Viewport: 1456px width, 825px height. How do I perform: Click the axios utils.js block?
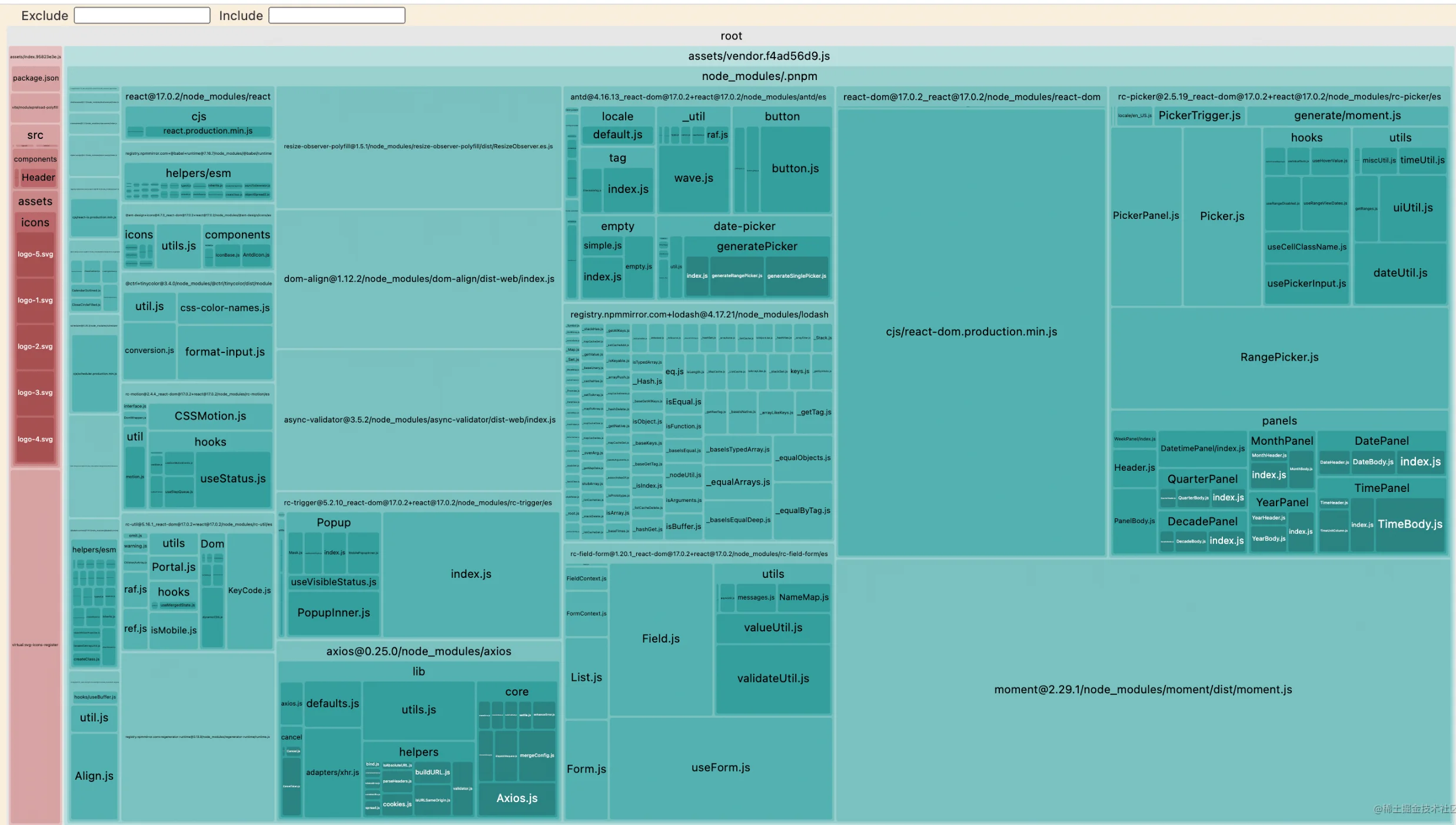(418, 710)
